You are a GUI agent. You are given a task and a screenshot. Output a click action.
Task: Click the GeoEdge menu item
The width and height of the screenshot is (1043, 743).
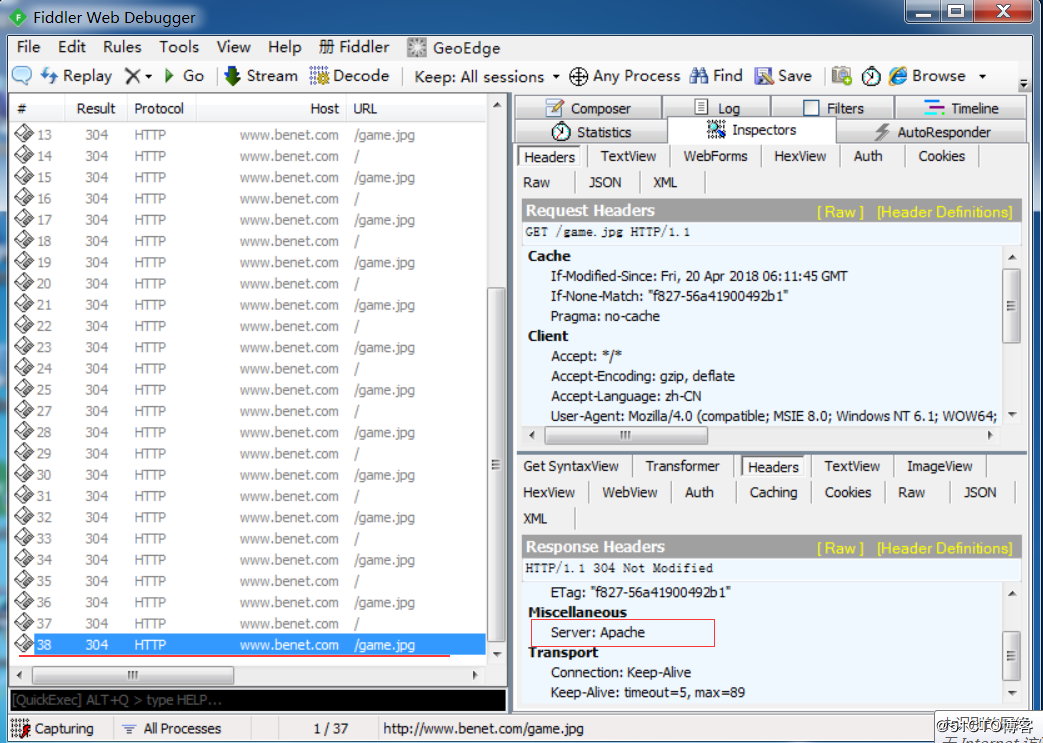454,47
